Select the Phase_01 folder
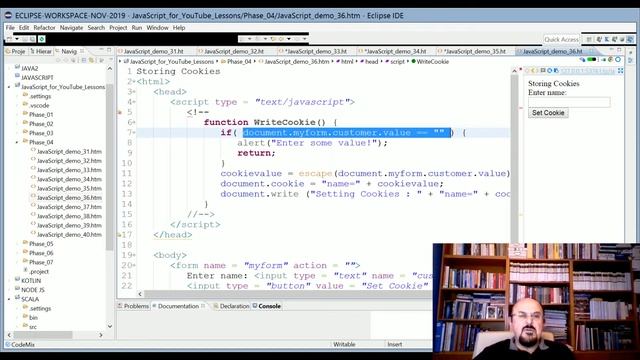 point(41,115)
